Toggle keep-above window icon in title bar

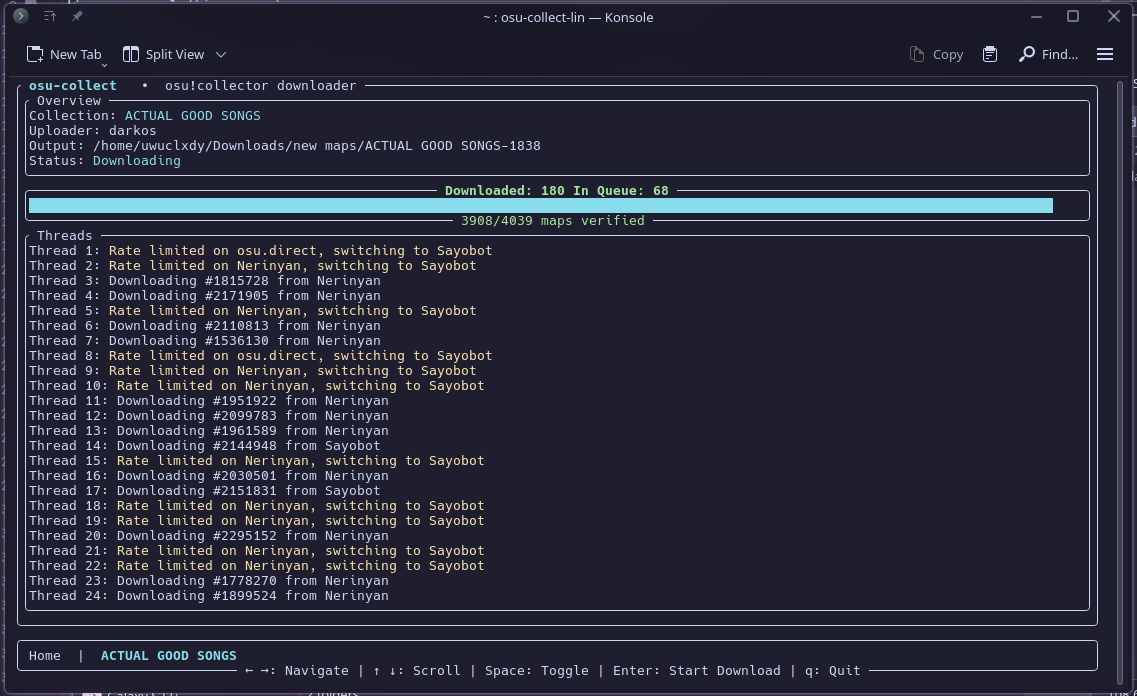click(50, 16)
